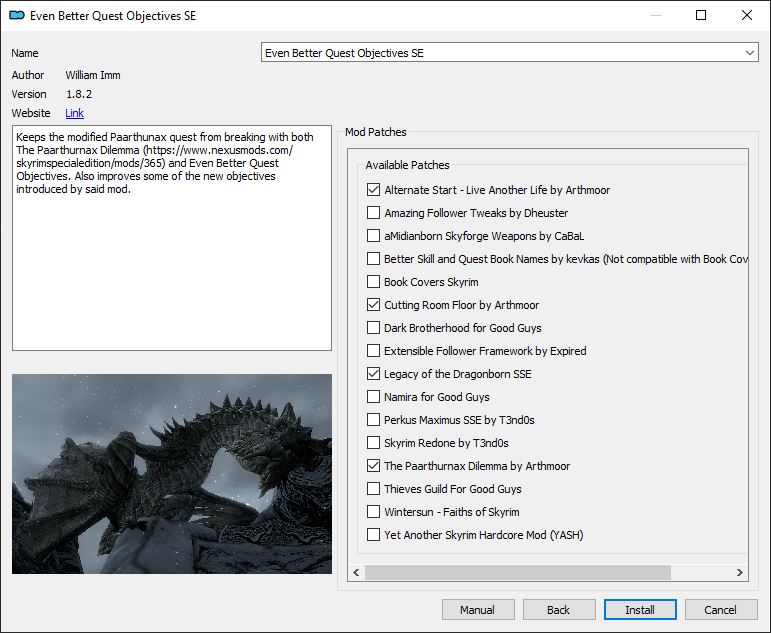Enable Amazing Follower Tweaks by Dheuster patch
The height and width of the screenshot is (633, 771).
click(373, 213)
